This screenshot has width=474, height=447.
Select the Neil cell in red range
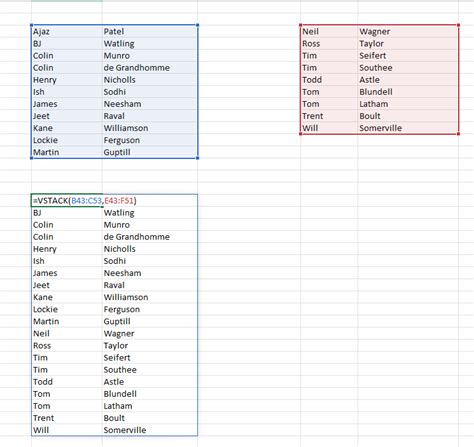tap(329, 32)
